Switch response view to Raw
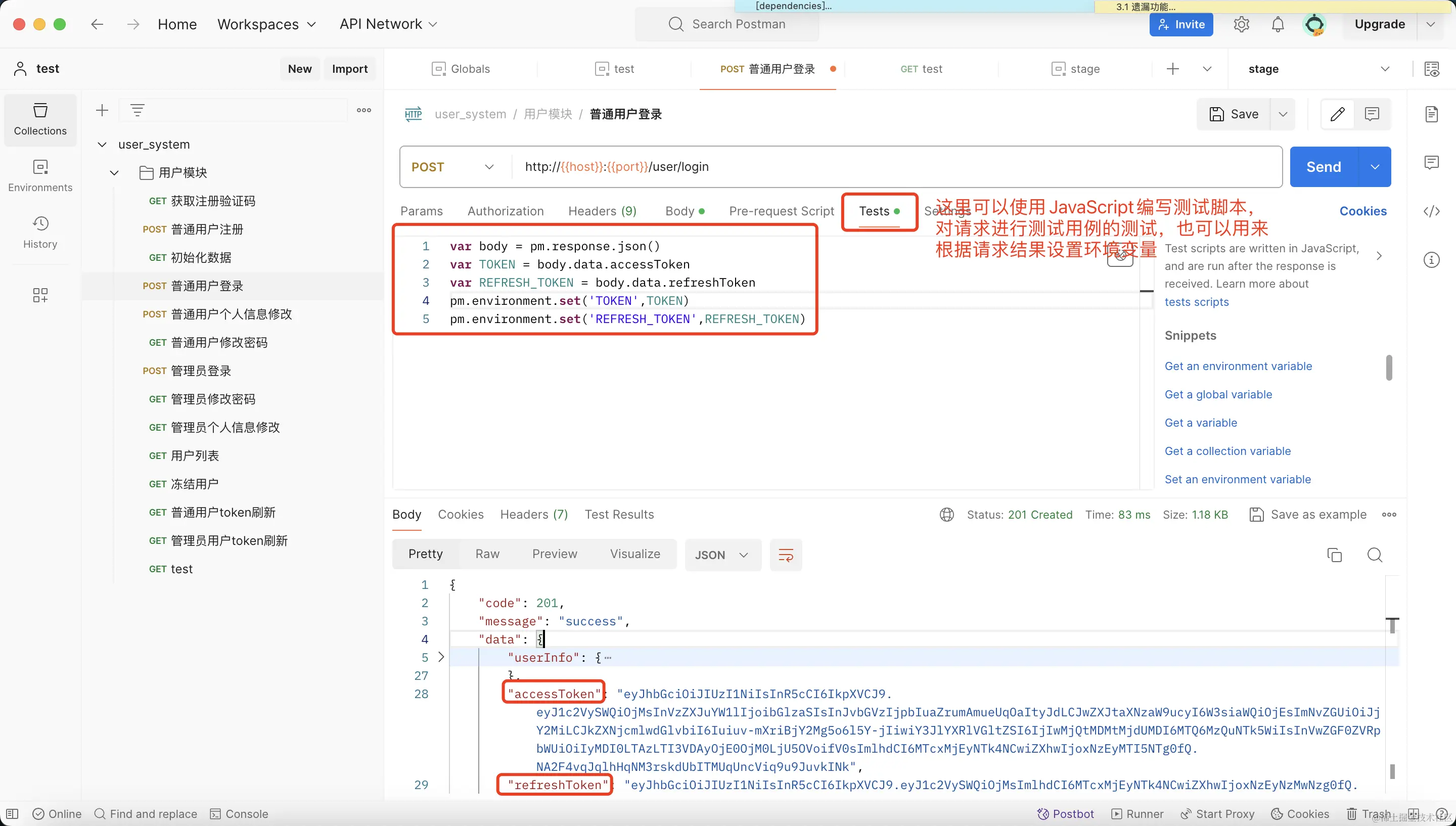 [x=487, y=554]
